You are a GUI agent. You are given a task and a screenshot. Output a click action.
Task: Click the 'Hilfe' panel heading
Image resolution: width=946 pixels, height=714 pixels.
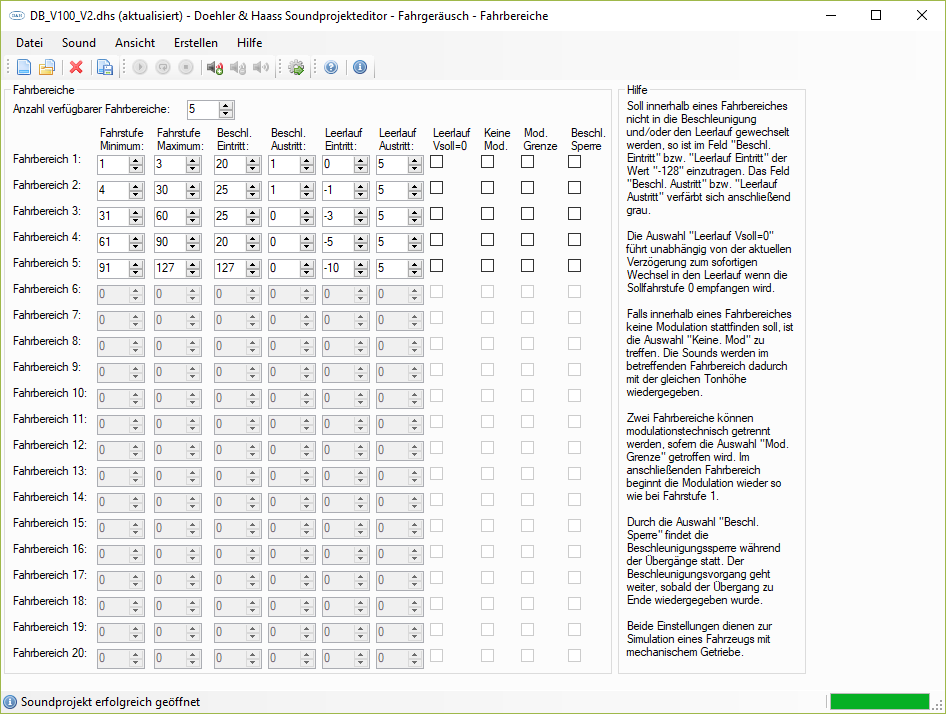click(636, 90)
